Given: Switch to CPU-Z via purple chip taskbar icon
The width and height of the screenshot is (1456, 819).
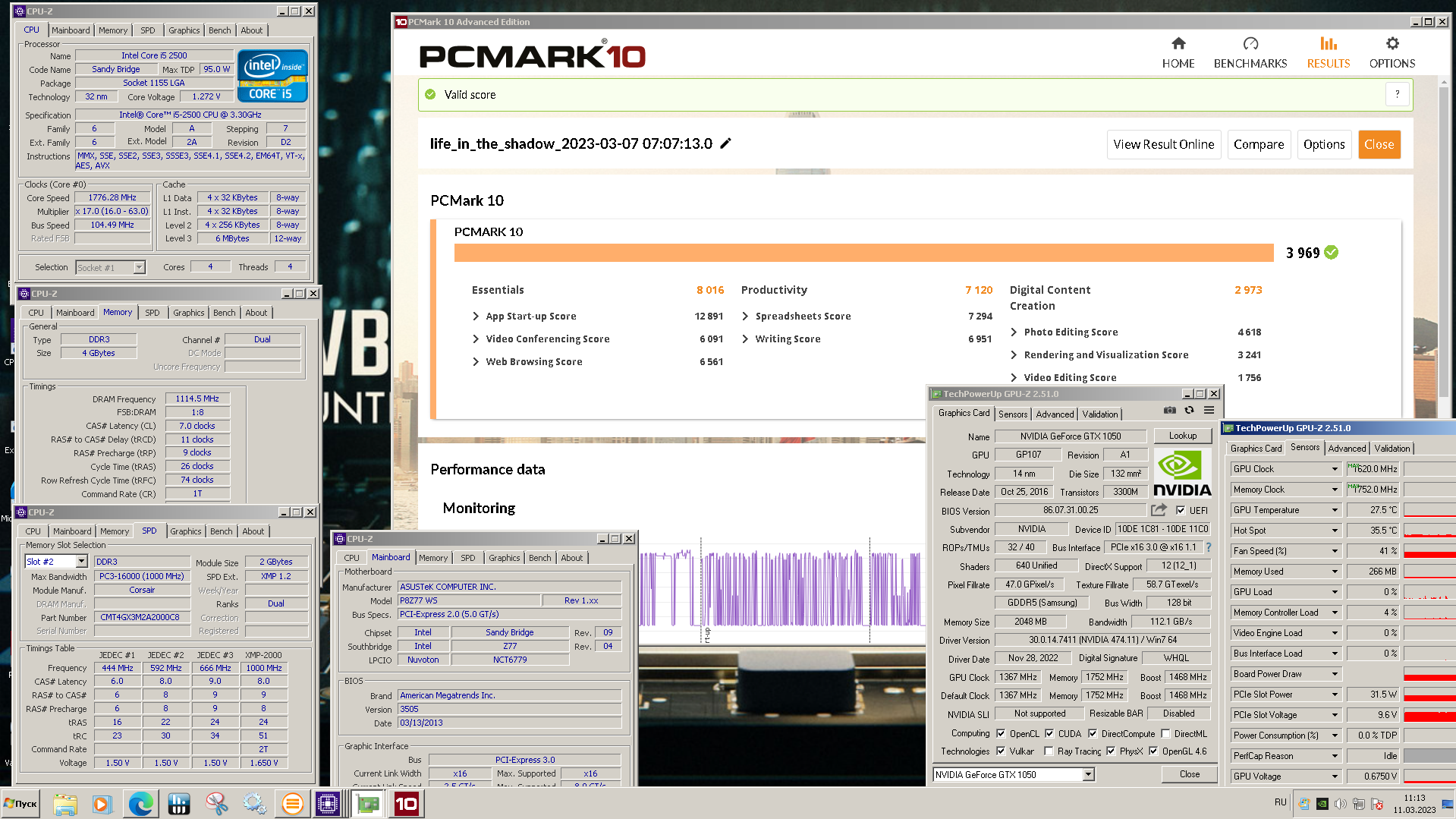Looking at the screenshot, I should [329, 804].
